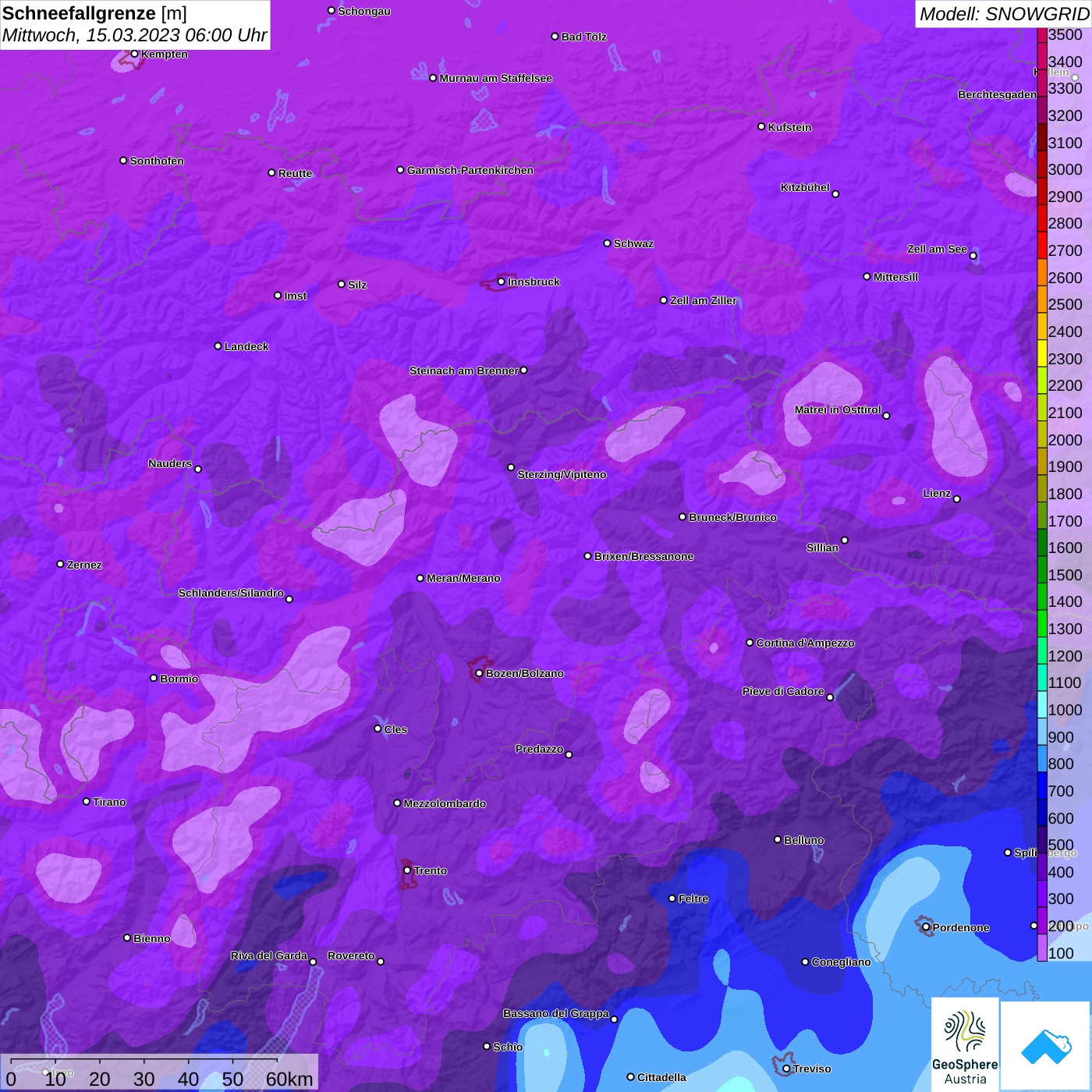The width and height of the screenshot is (1092, 1092).
Task: Click the Schneefallgrenze [m] title
Action: pyautogui.click(x=94, y=13)
